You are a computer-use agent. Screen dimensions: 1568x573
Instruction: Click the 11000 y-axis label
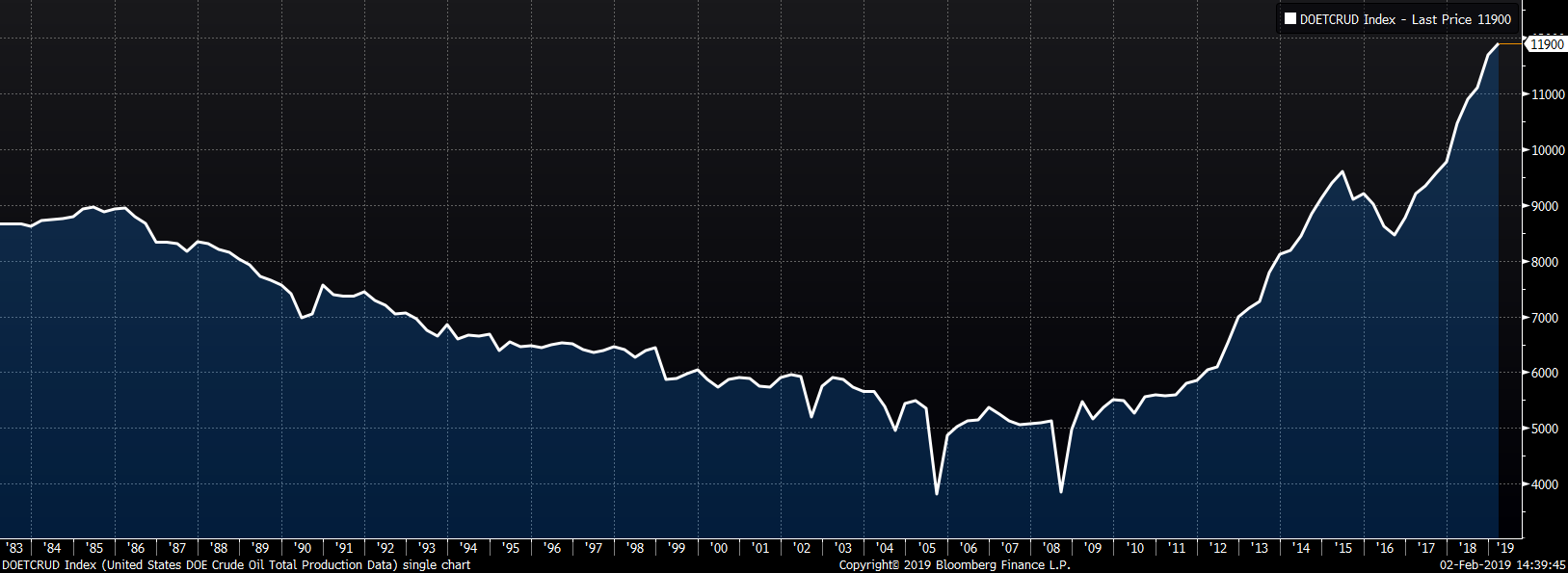click(x=1548, y=94)
